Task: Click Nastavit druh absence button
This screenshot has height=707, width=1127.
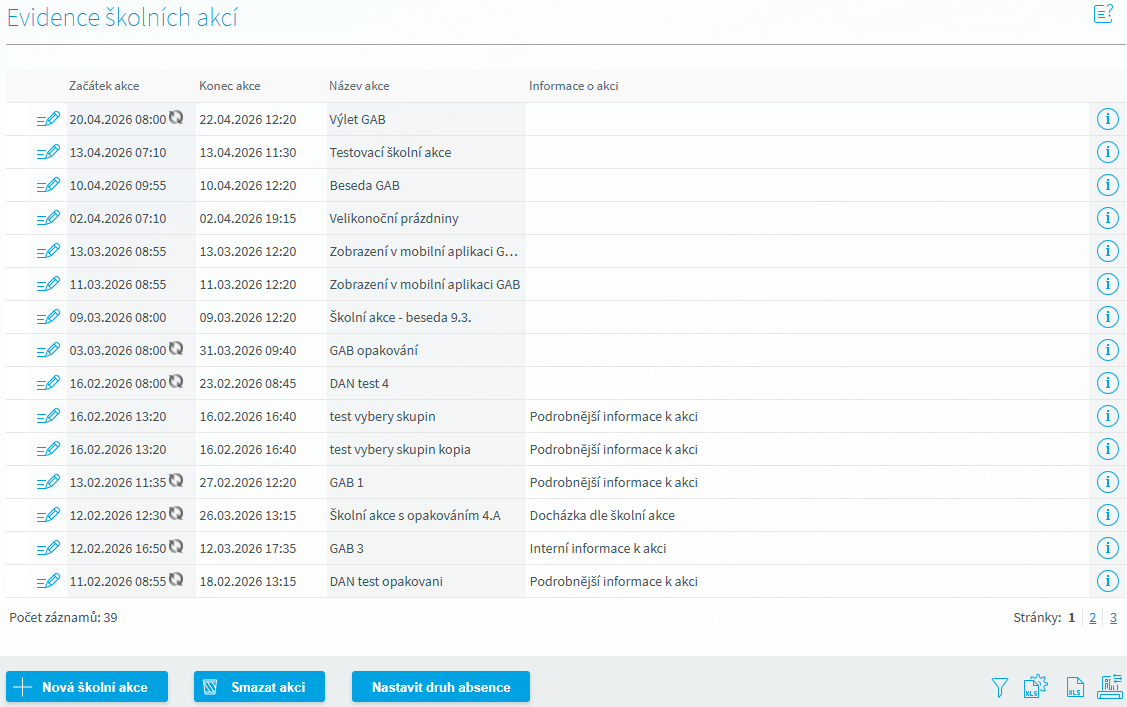Action: tap(440, 687)
